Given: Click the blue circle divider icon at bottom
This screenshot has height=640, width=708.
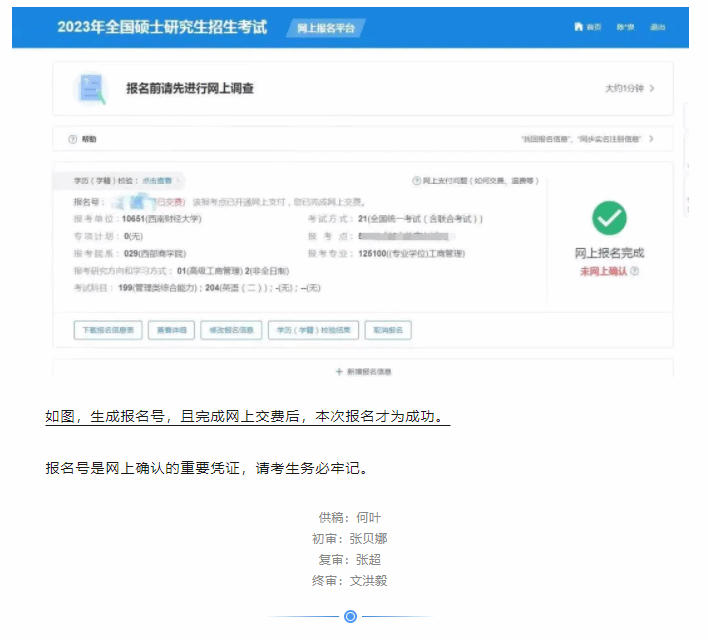Looking at the screenshot, I should click(350, 616).
